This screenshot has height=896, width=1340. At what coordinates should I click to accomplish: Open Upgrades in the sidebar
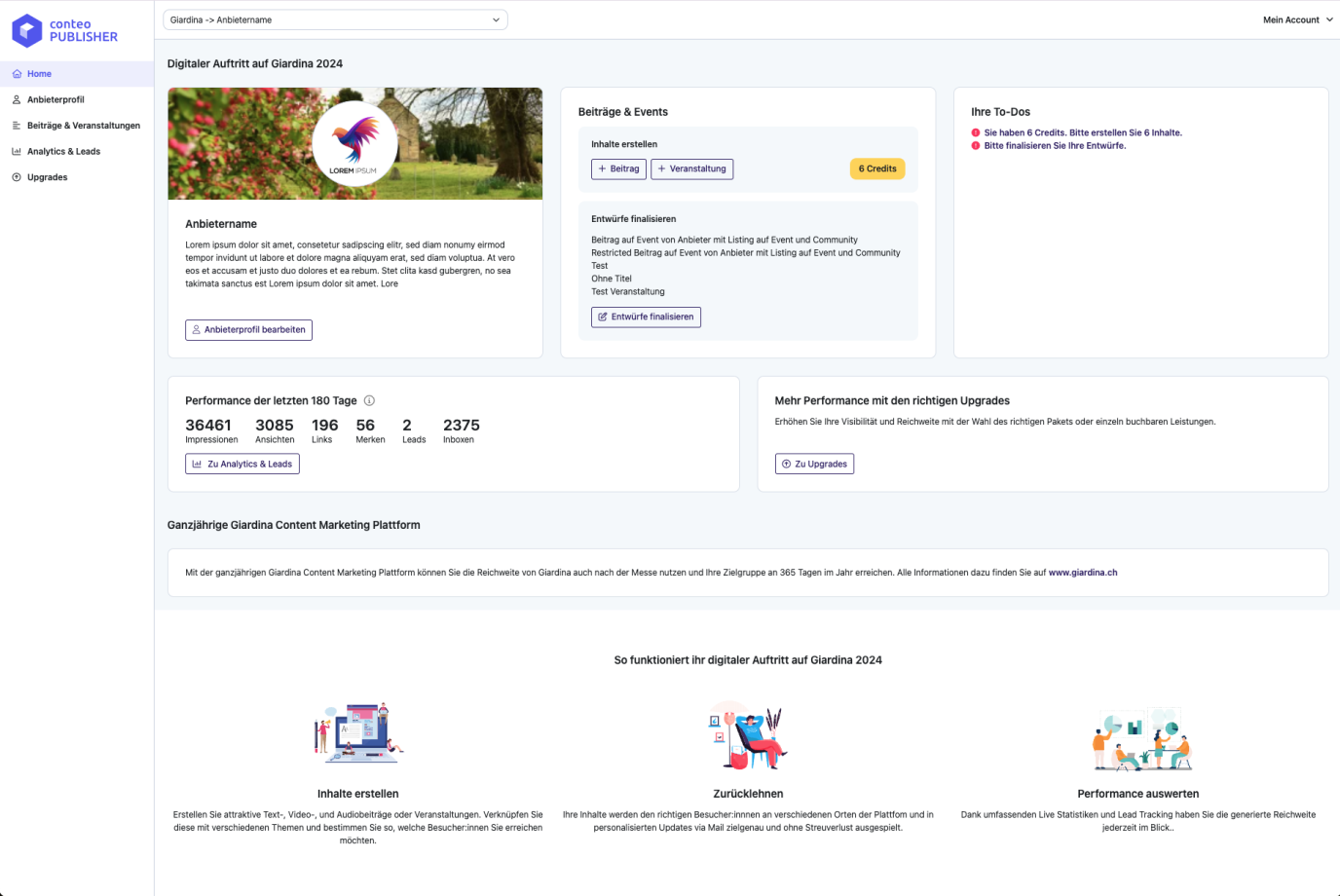click(77, 177)
